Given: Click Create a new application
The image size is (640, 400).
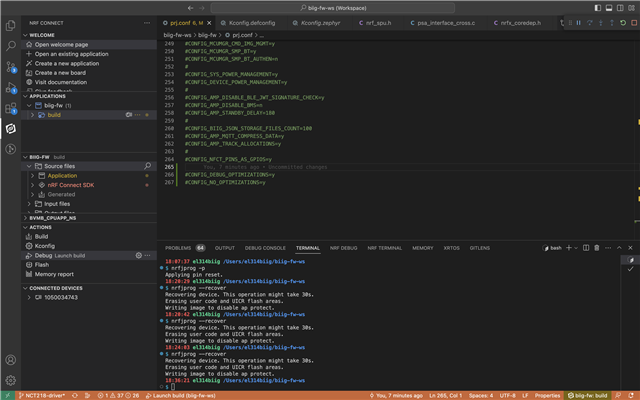Looking at the screenshot, I should (67, 63).
